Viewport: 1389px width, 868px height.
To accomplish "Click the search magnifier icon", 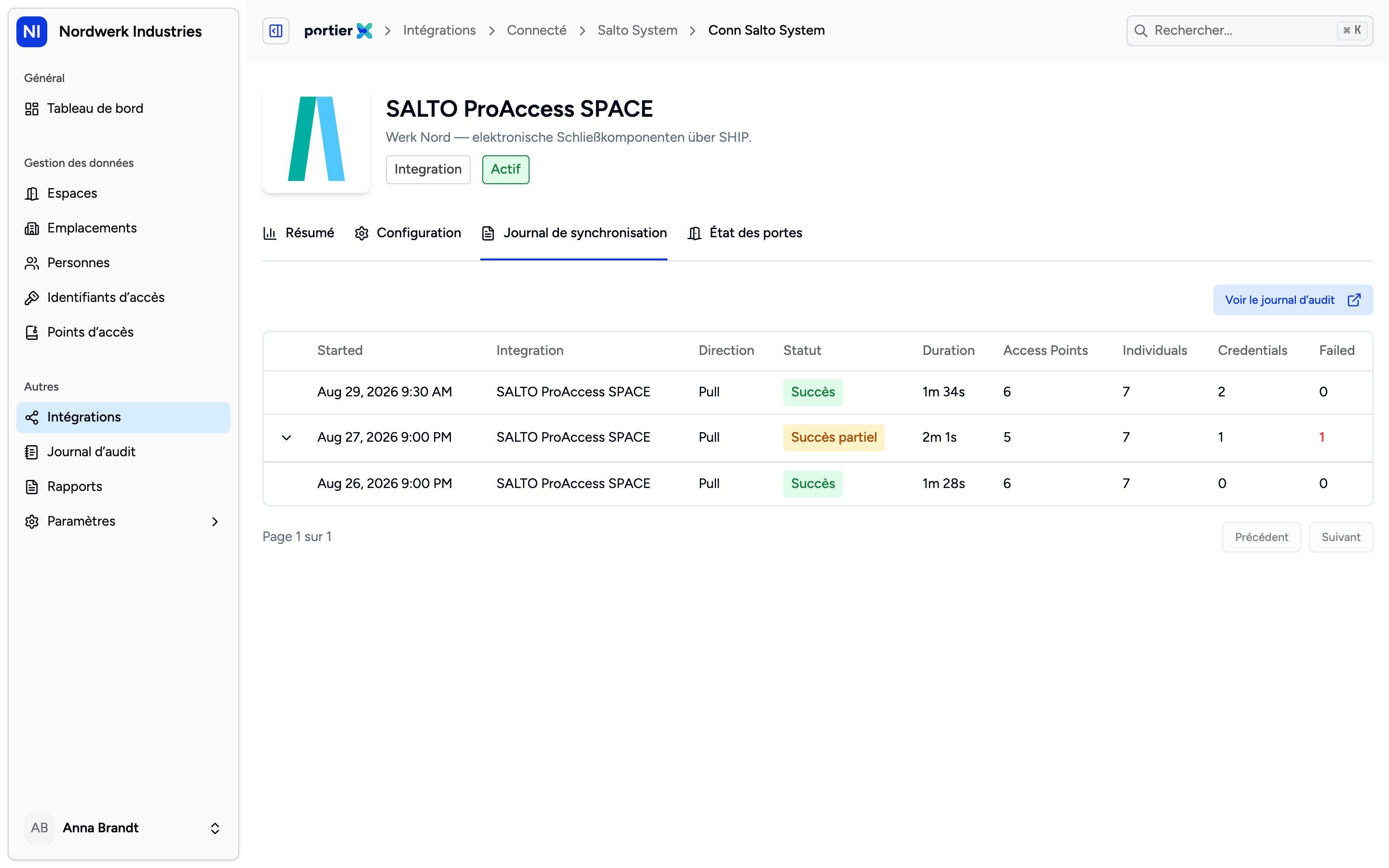I will click(1141, 30).
